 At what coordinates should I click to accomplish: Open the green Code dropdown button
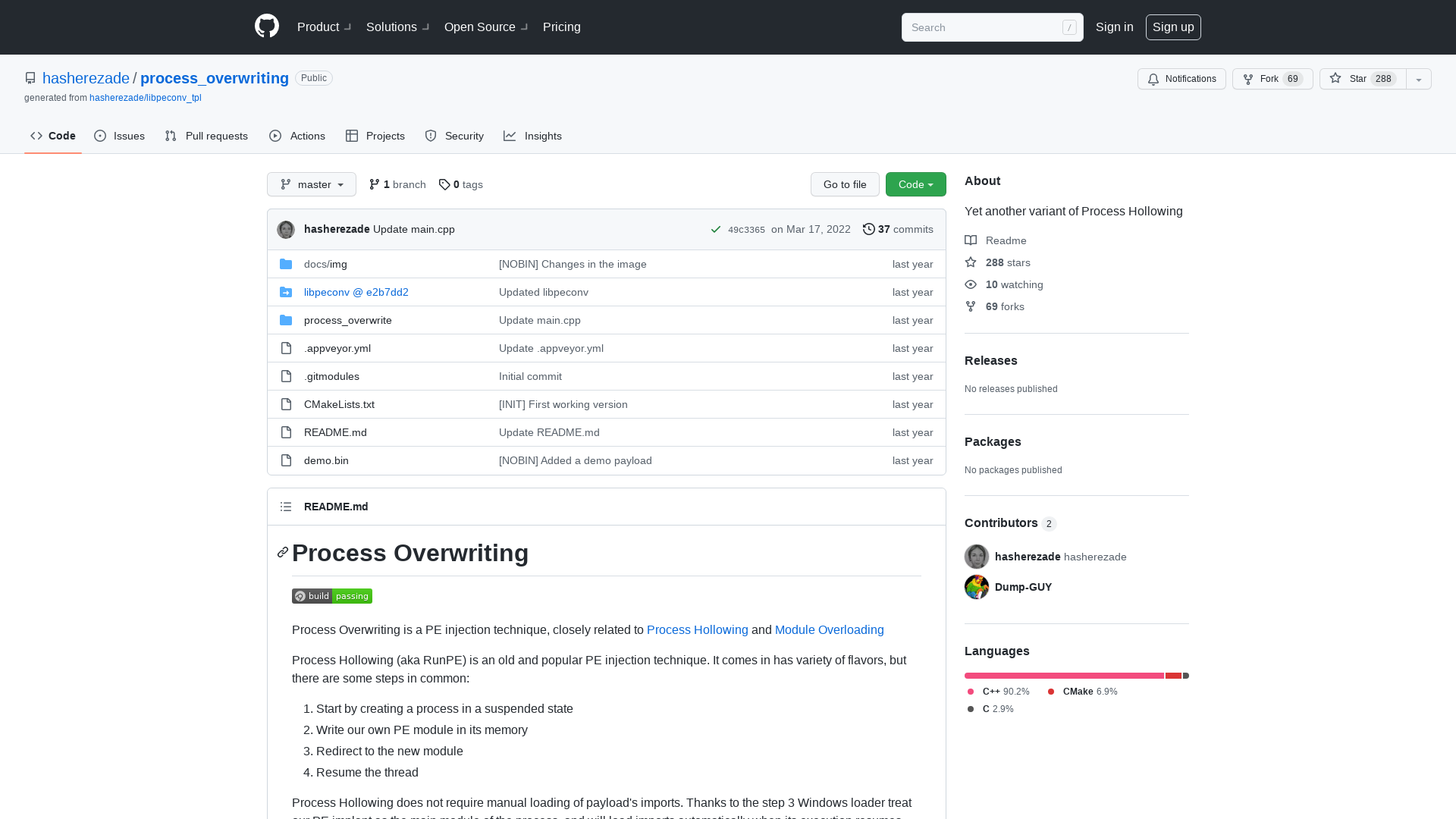click(916, 184)
